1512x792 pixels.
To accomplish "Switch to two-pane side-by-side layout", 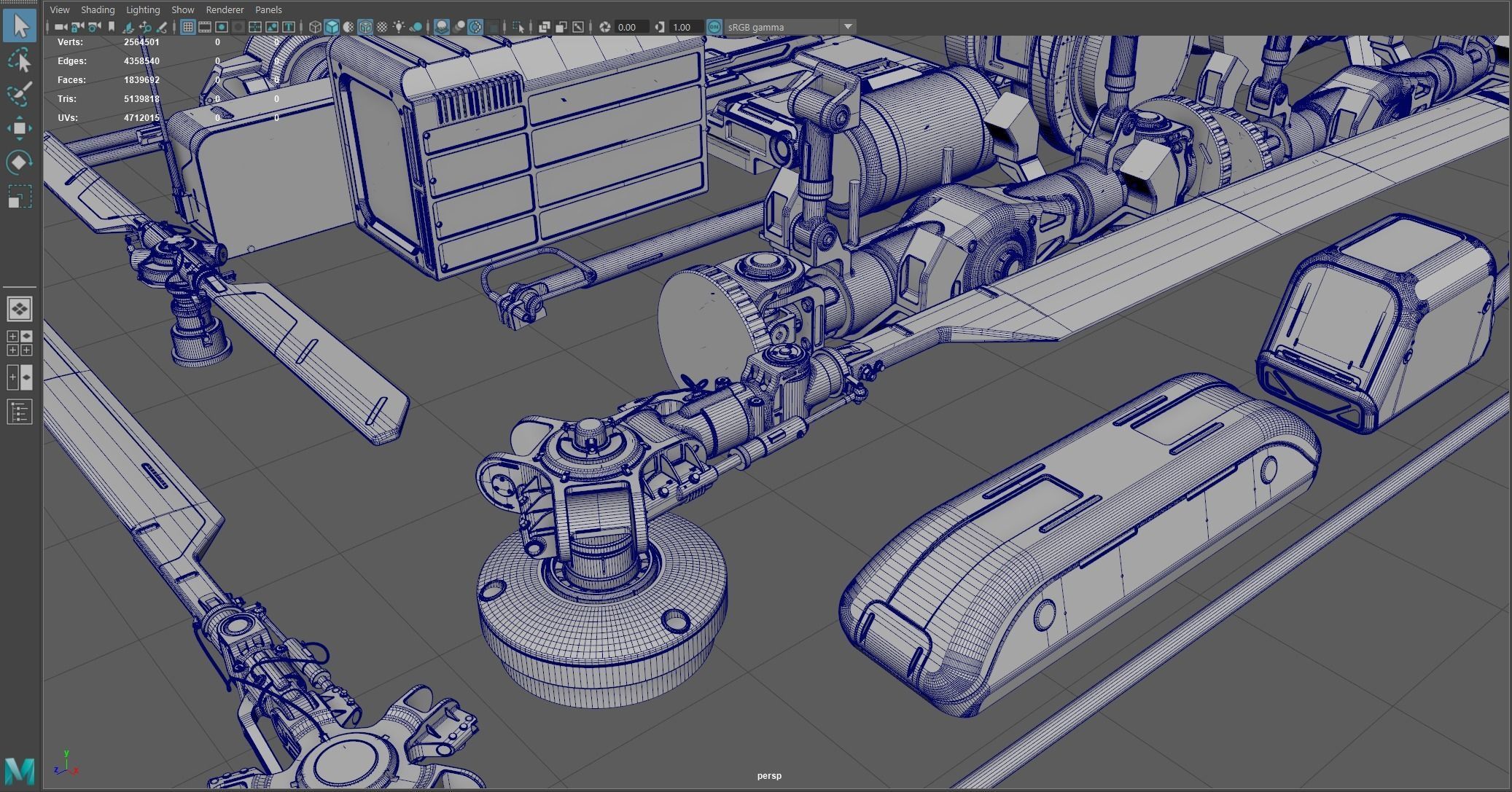I will click(20, 377).
